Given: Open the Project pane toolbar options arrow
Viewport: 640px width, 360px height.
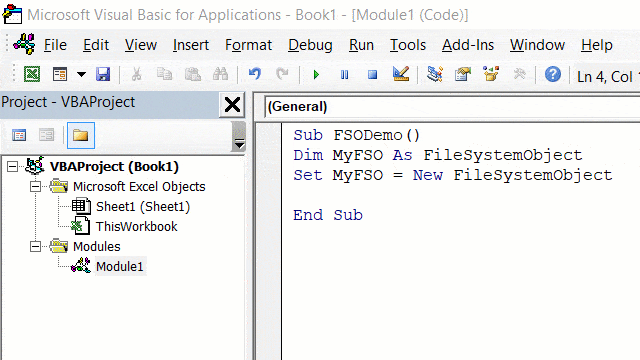Looking at the screenshot, I should (x=239, y=144).
